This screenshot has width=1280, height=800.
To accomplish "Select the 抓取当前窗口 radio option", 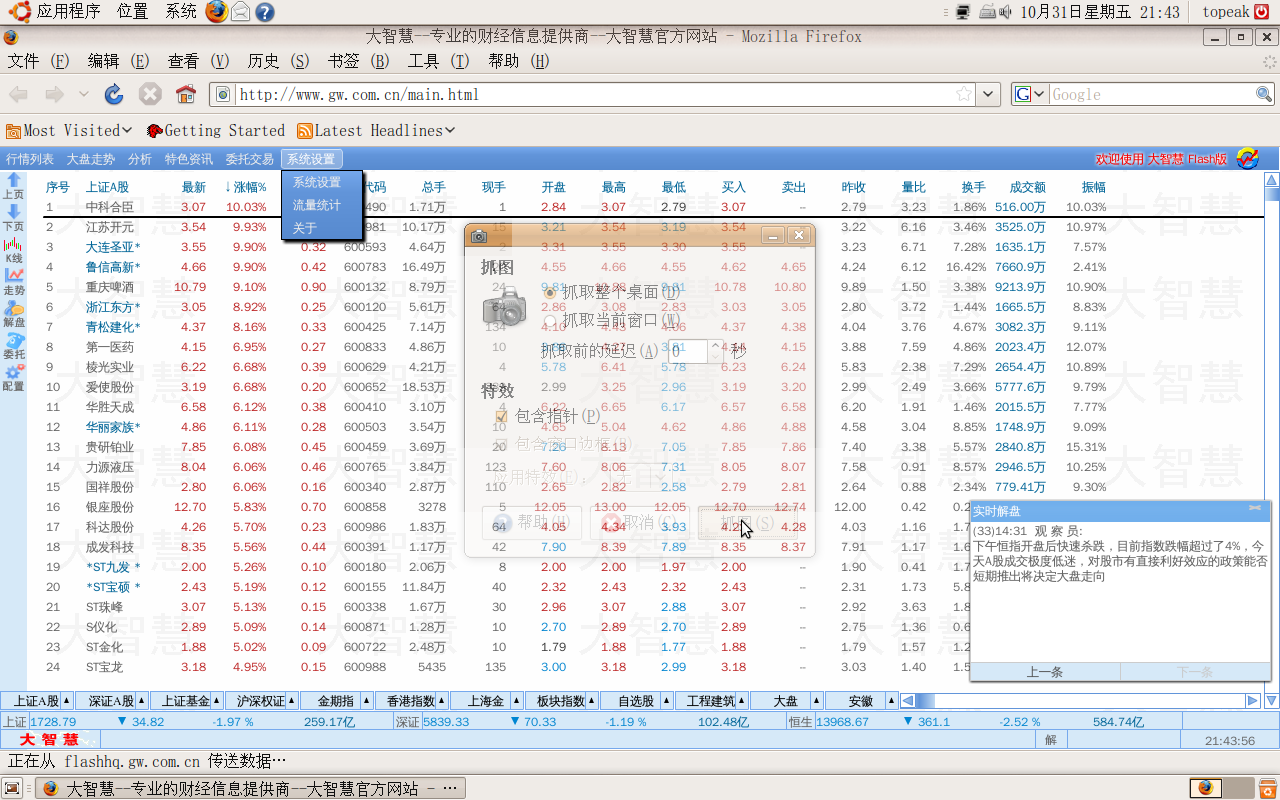I will 549,320.
